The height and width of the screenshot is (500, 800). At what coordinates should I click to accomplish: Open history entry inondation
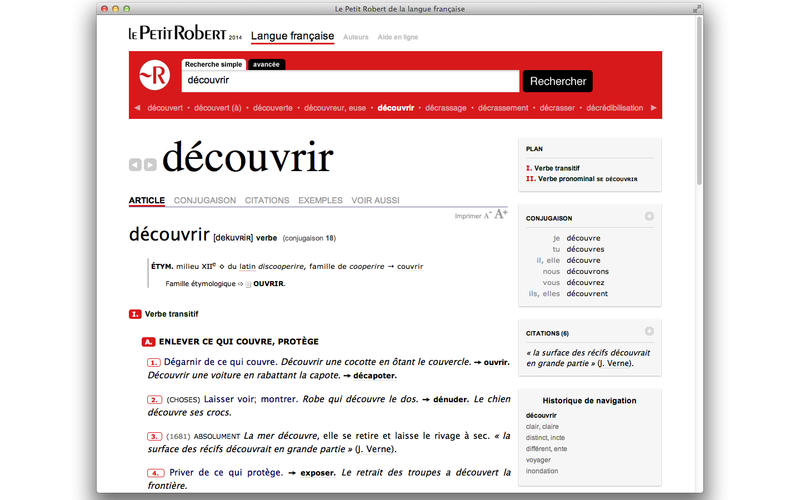tap(542, 471)
